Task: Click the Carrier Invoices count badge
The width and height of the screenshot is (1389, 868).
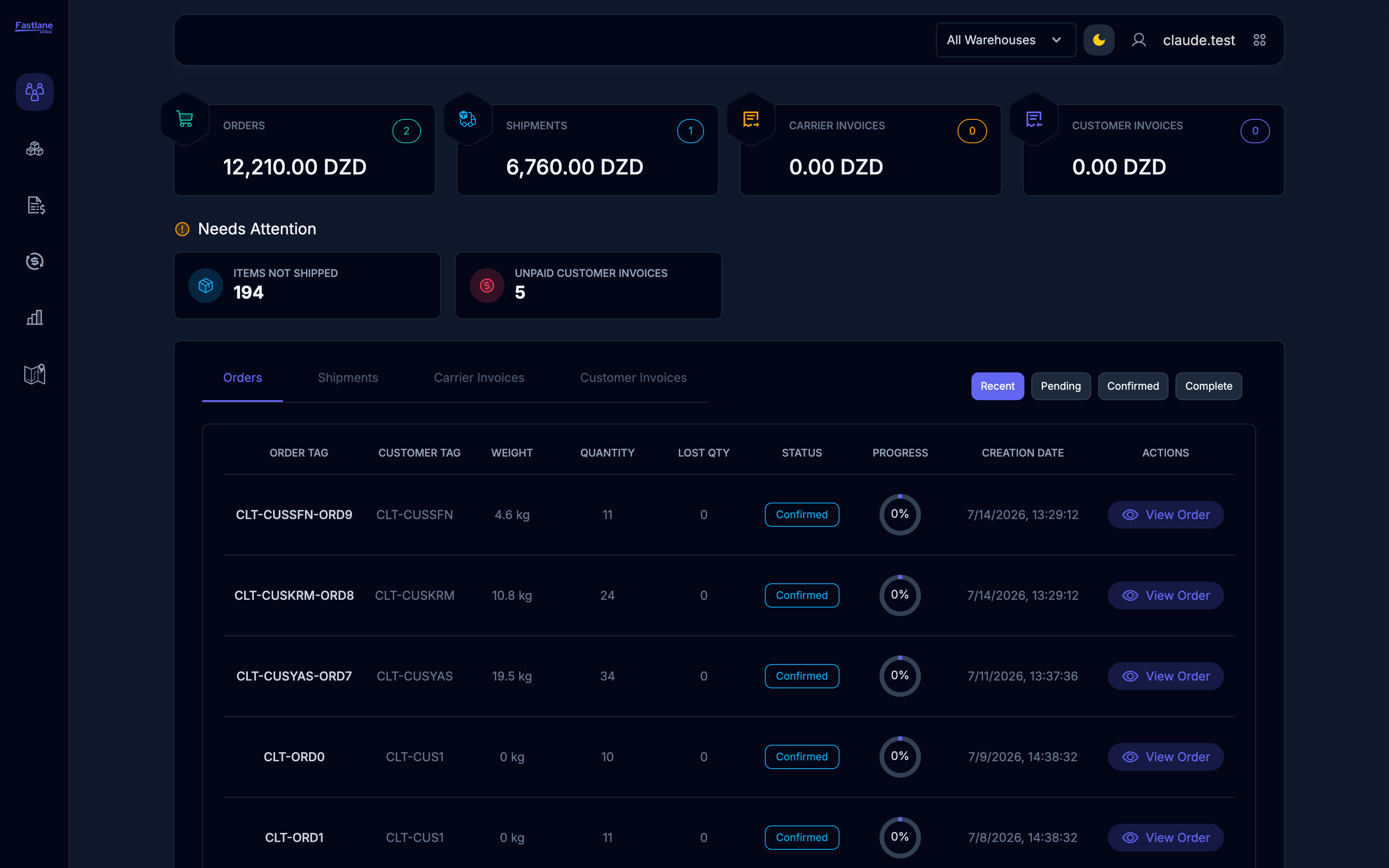Action: coord(972,131)
